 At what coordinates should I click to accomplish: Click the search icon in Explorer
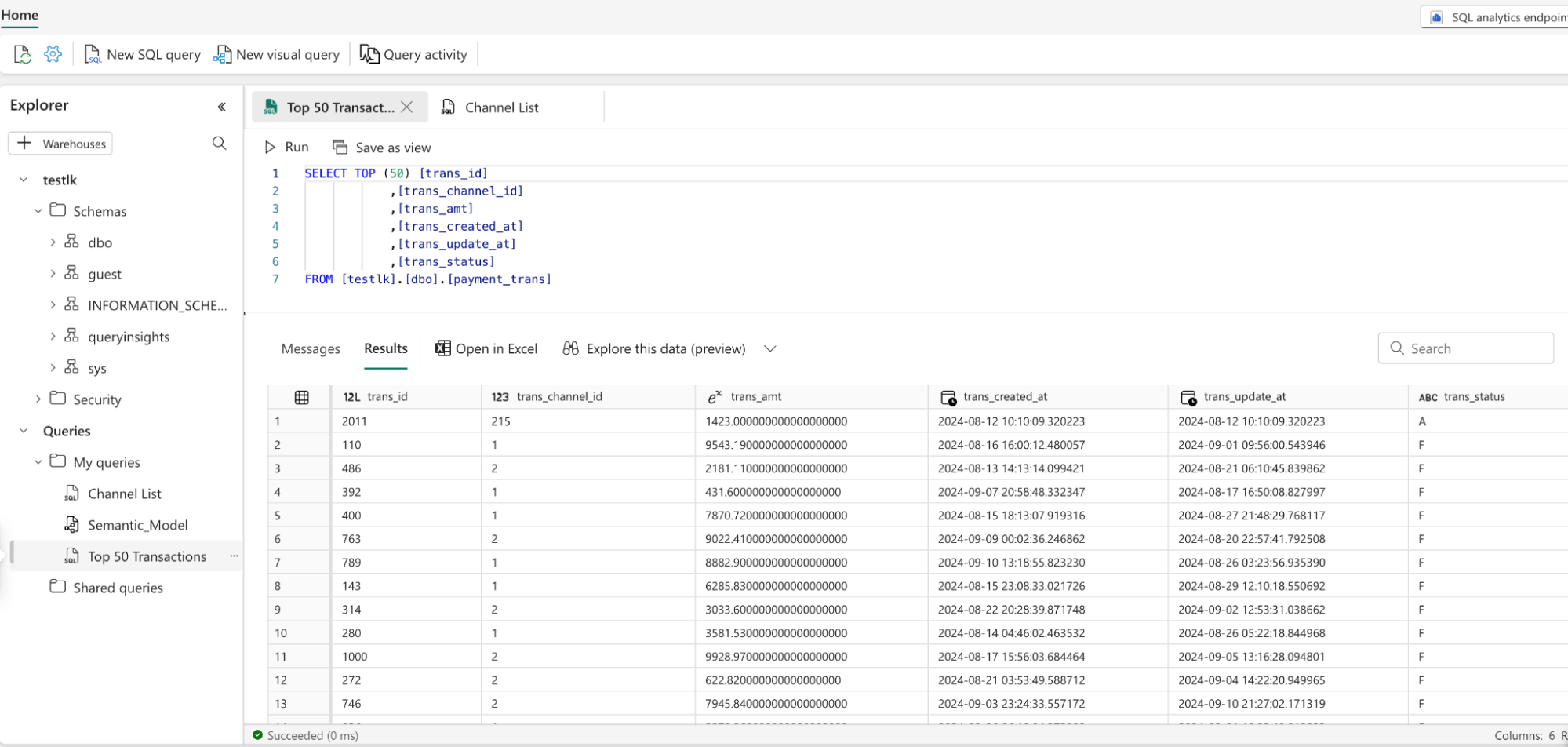pos(219,143)
